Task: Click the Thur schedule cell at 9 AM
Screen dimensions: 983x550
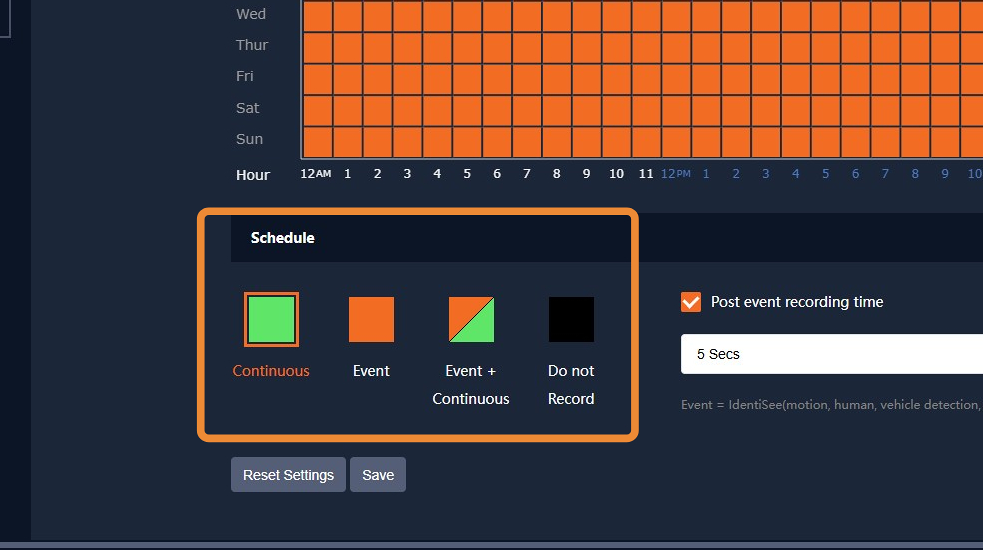Action: 587,48
